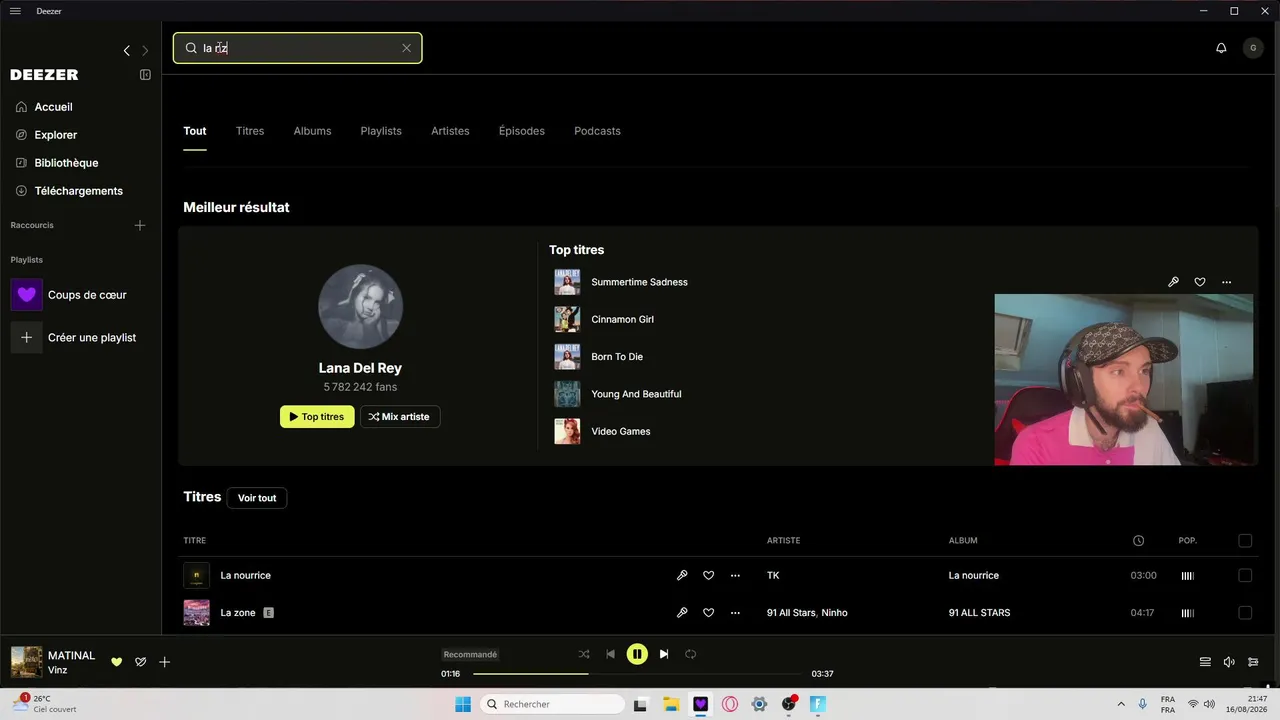Open more options for La nourrice
Image resolution: width=1280 pixels, height=720 pixels.
(736, 576)
